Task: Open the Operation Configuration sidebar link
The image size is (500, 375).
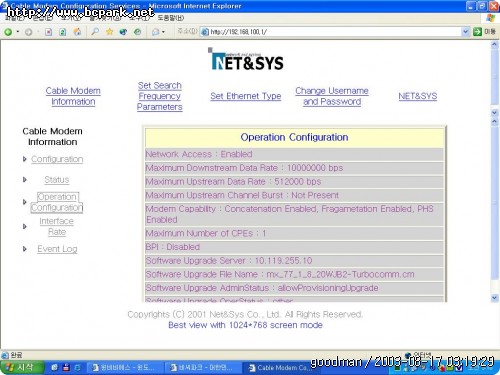Action: [x=57, y=202]
